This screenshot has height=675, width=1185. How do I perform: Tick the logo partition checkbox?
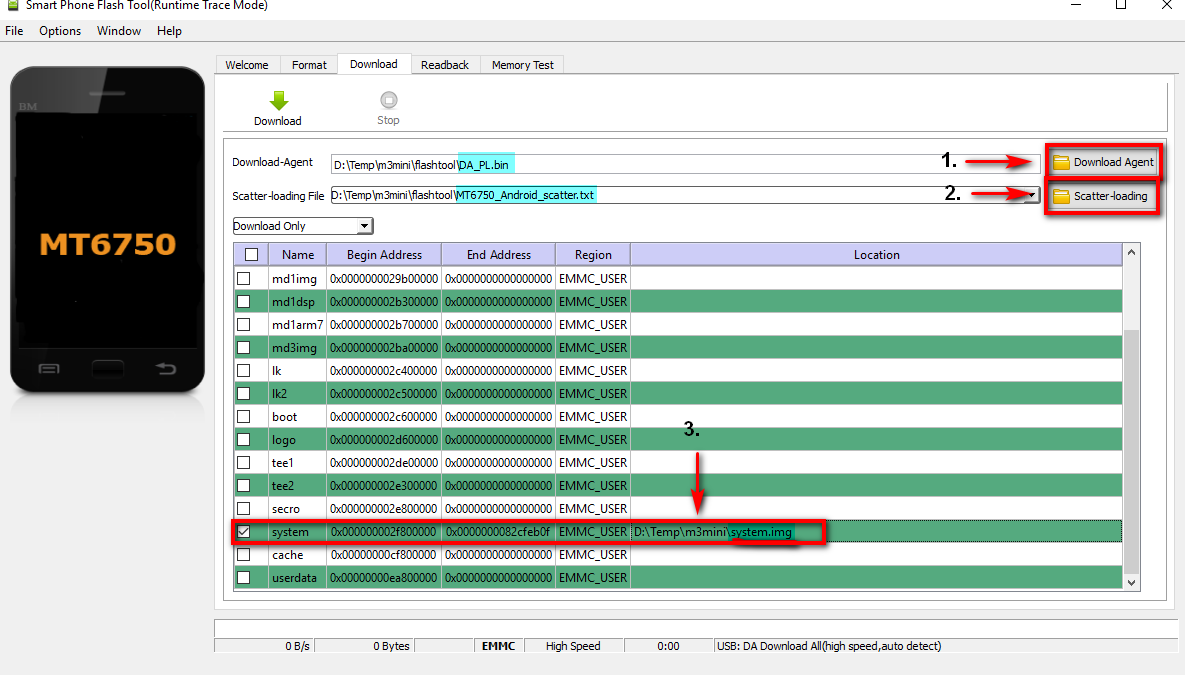pos(243,440)
